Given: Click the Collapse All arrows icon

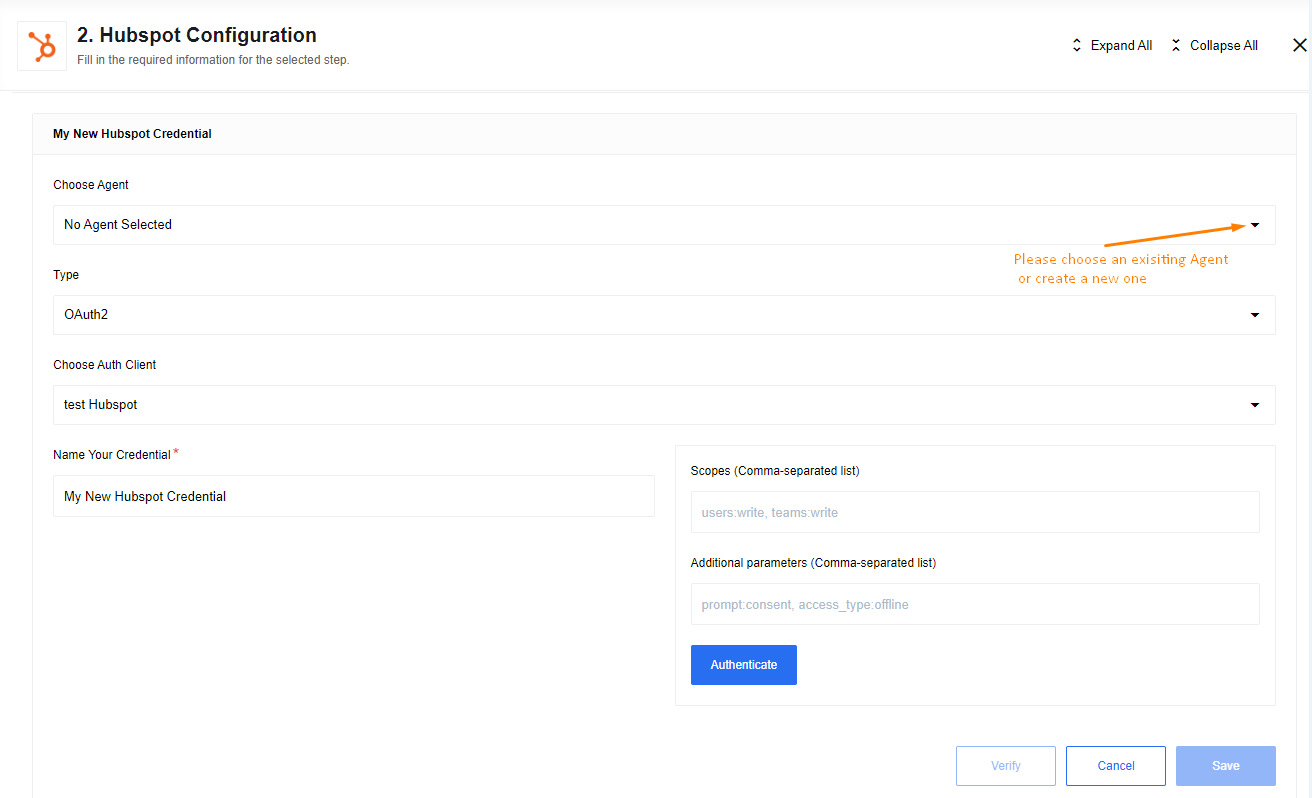Looking at the screenshot, I should (x=1176, y=46).
